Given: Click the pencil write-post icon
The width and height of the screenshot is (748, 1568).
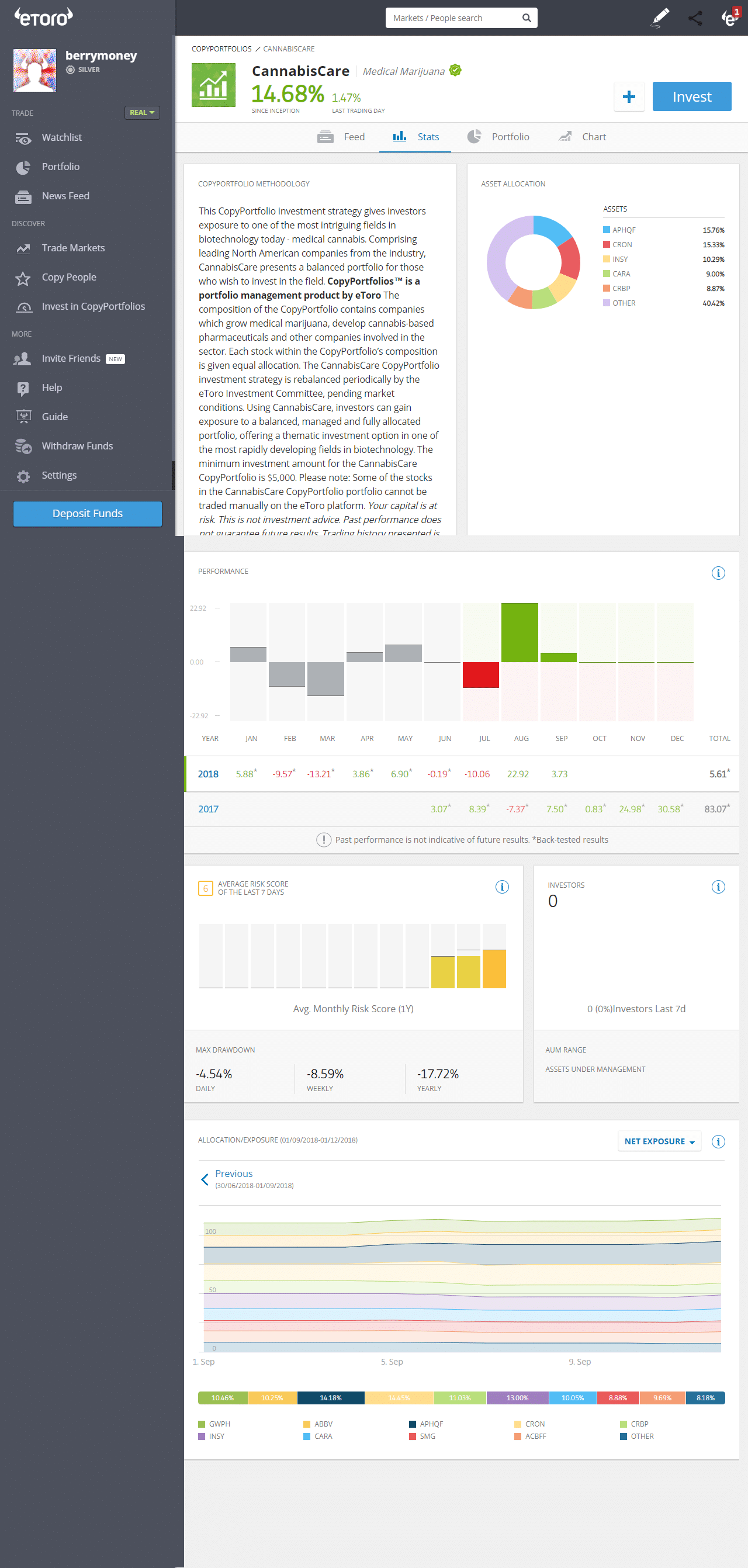Looking at the screenshot, I should [x=660, y=18].
